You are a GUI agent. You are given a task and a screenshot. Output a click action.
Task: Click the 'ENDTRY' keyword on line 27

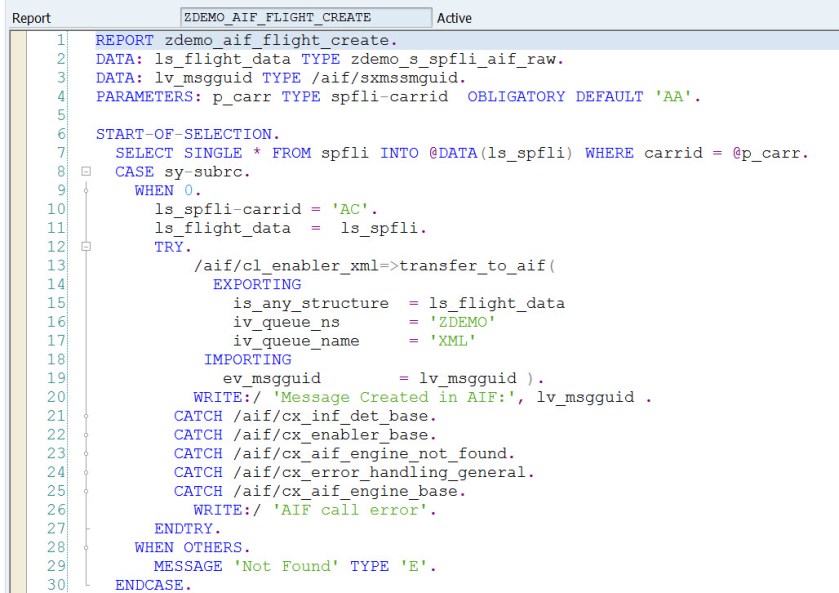click(184, 529)
